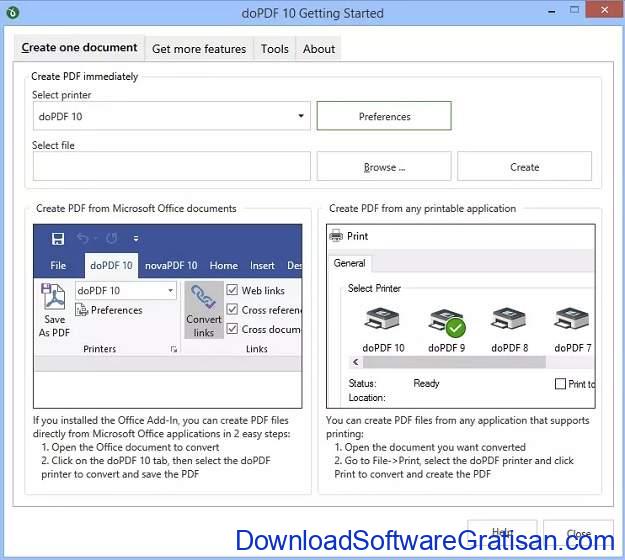
Task: Toggle the Cross document checkbox
Action: pyautogui.click(x=232, y=329)
